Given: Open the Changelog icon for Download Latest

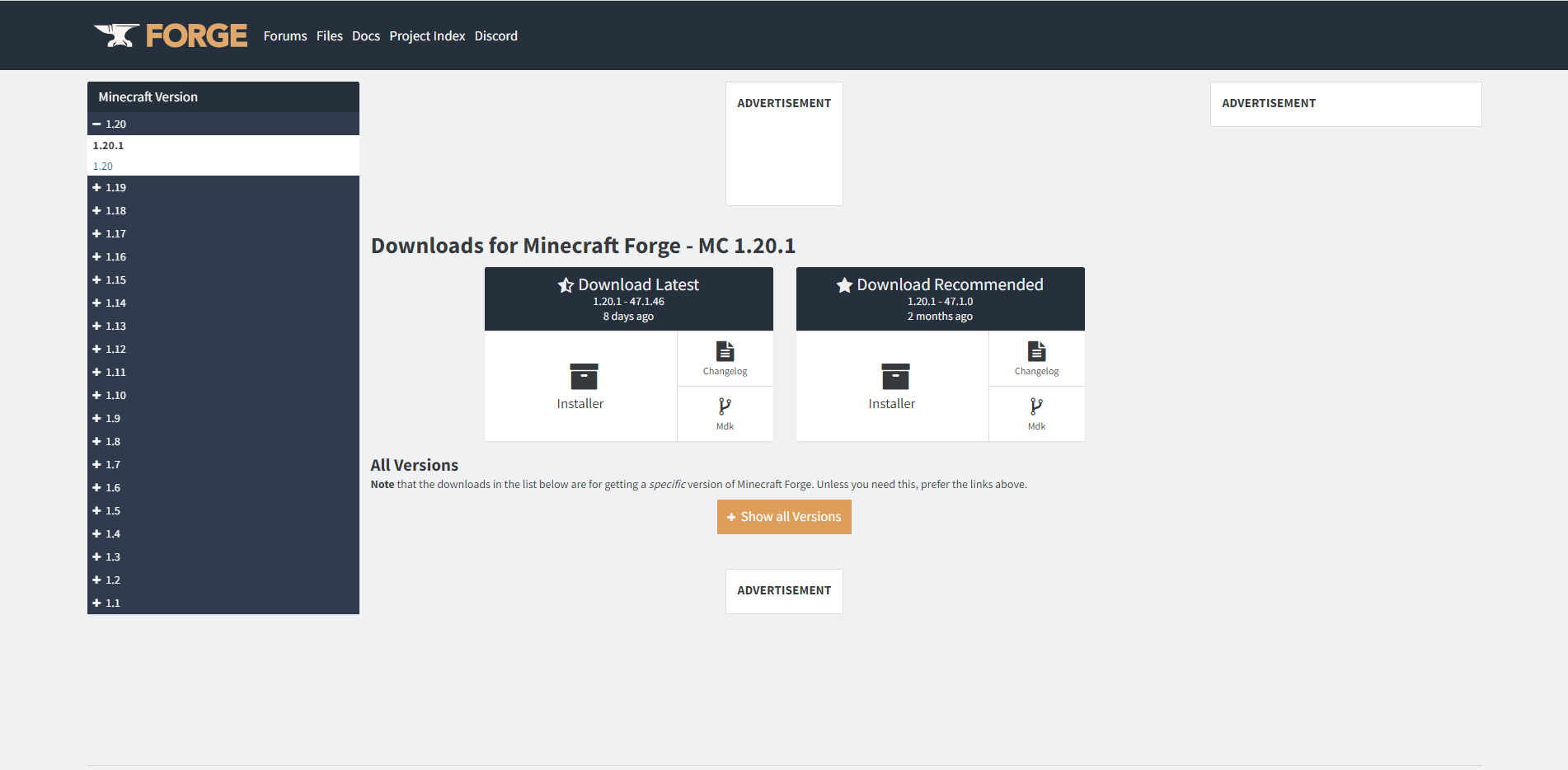Looking at the screenshot, I should (725, 352).
